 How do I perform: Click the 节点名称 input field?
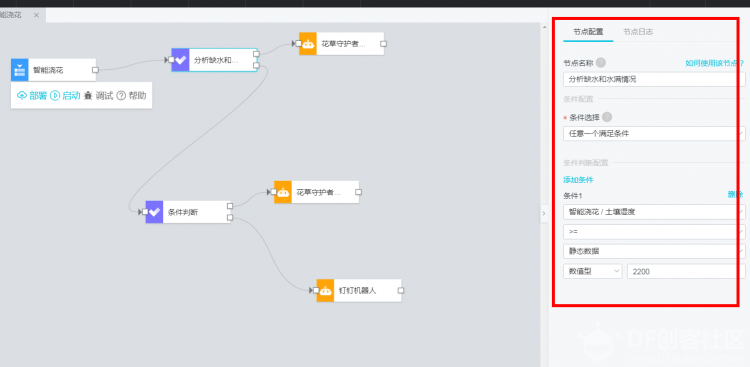click(654, 79)
